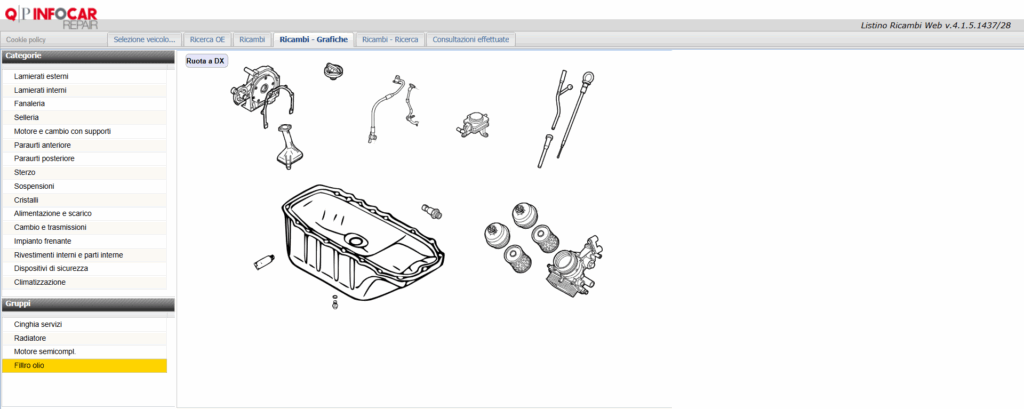Select Lamierati interni category
Viewport: 1024px width, 409px height.
click(x=84, y=90)
